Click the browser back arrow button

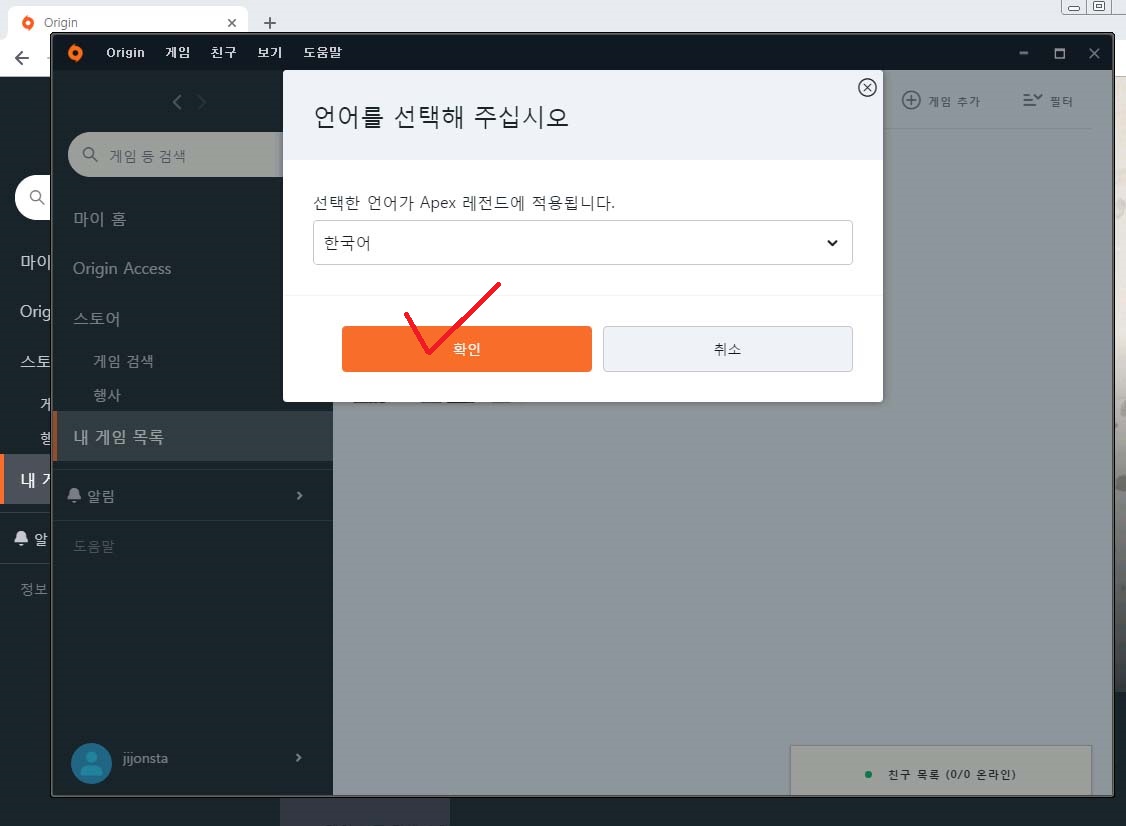tap(22, 58)
